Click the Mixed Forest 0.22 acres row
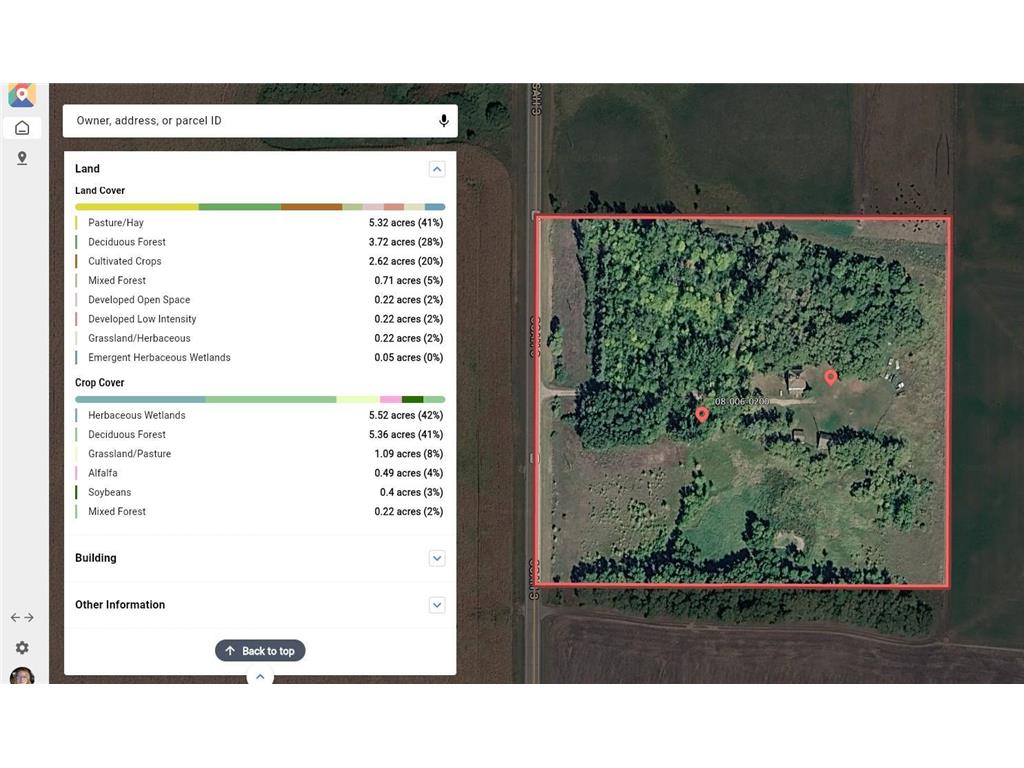Viewport: 1024px width, 768px height. click(x=259, y=511)
